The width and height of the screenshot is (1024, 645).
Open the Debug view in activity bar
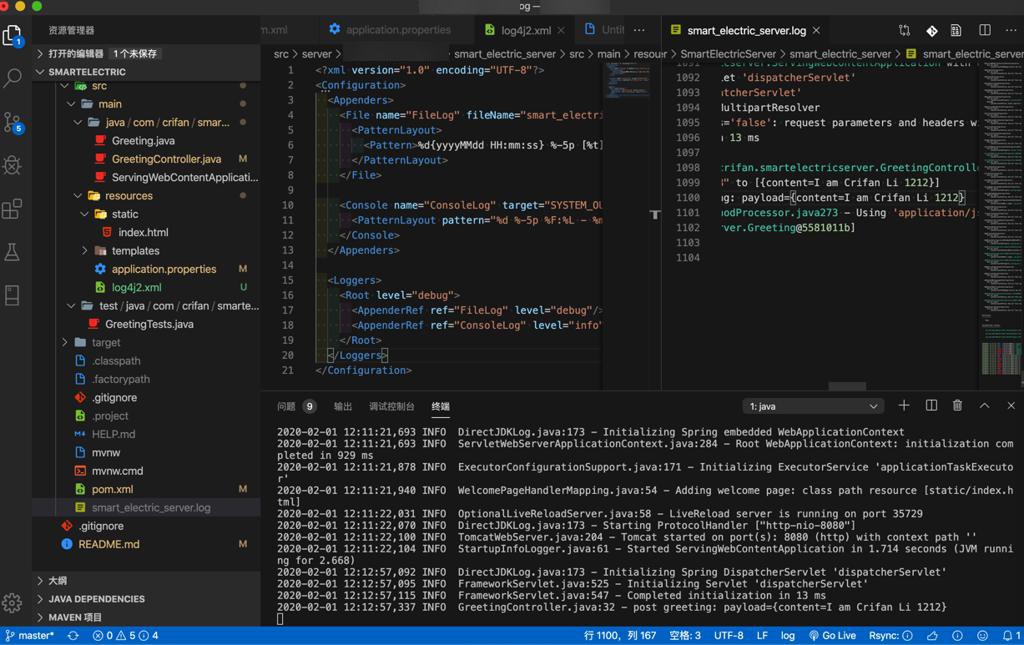pyautogui.click(x=12, y=165)
